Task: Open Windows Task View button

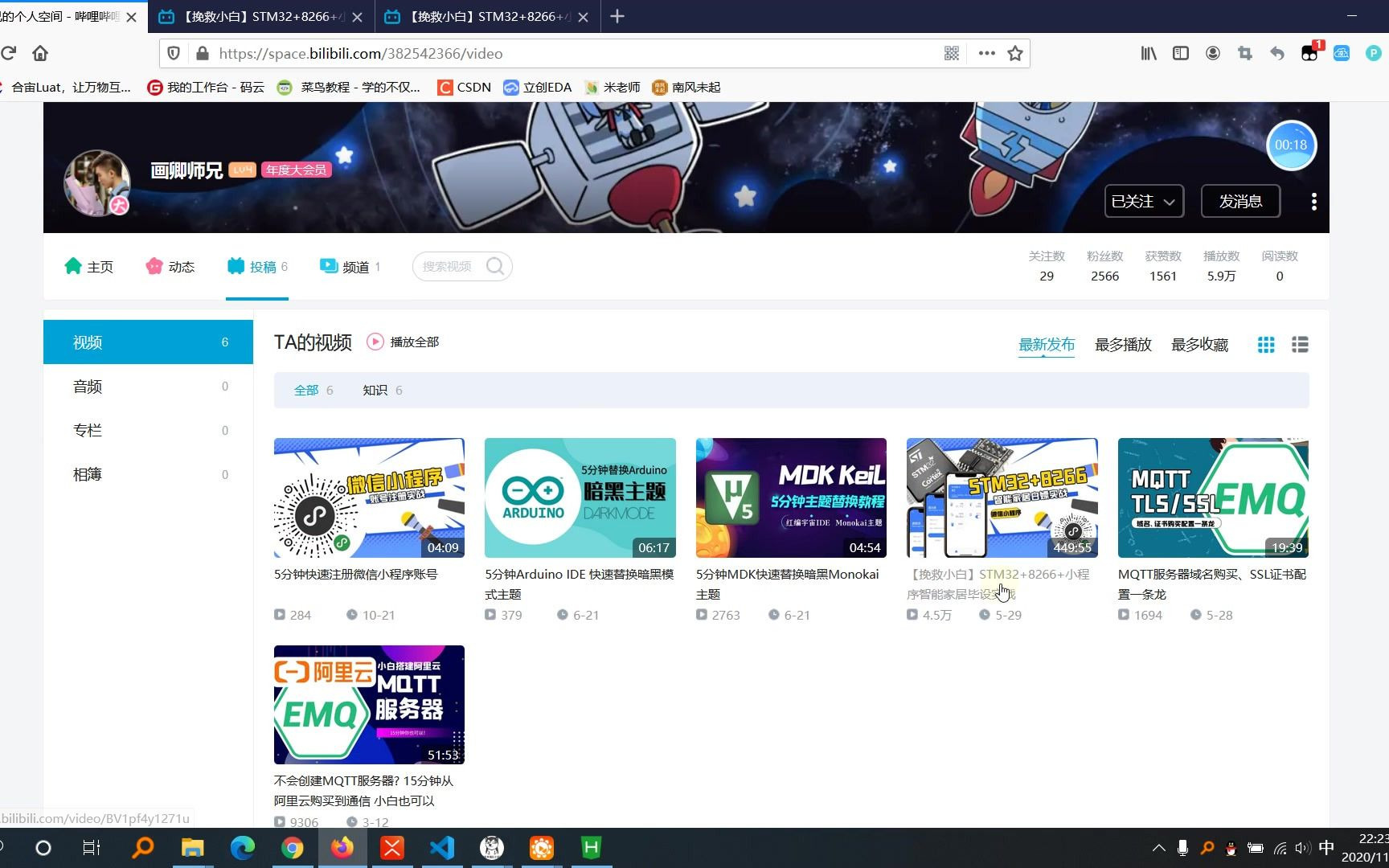Action: pyautogui.click(x=92, y=848)
